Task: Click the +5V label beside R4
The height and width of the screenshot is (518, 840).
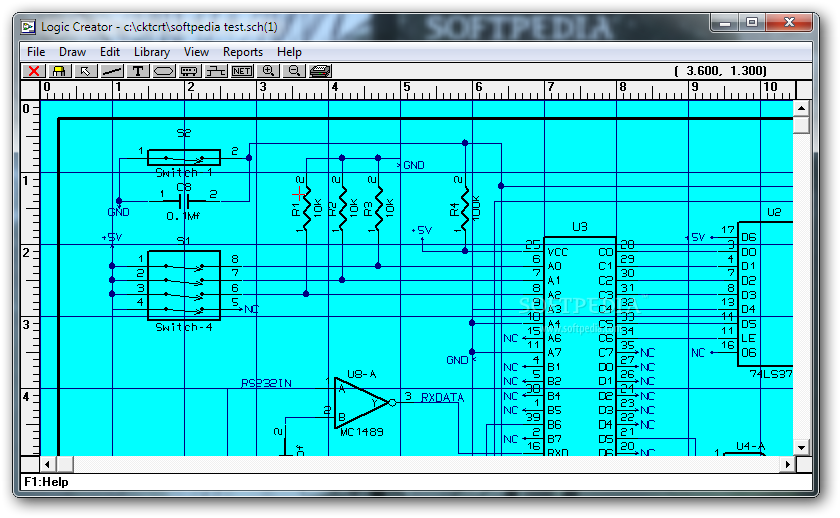Action: pyautogui.click(x=422, y=230)
